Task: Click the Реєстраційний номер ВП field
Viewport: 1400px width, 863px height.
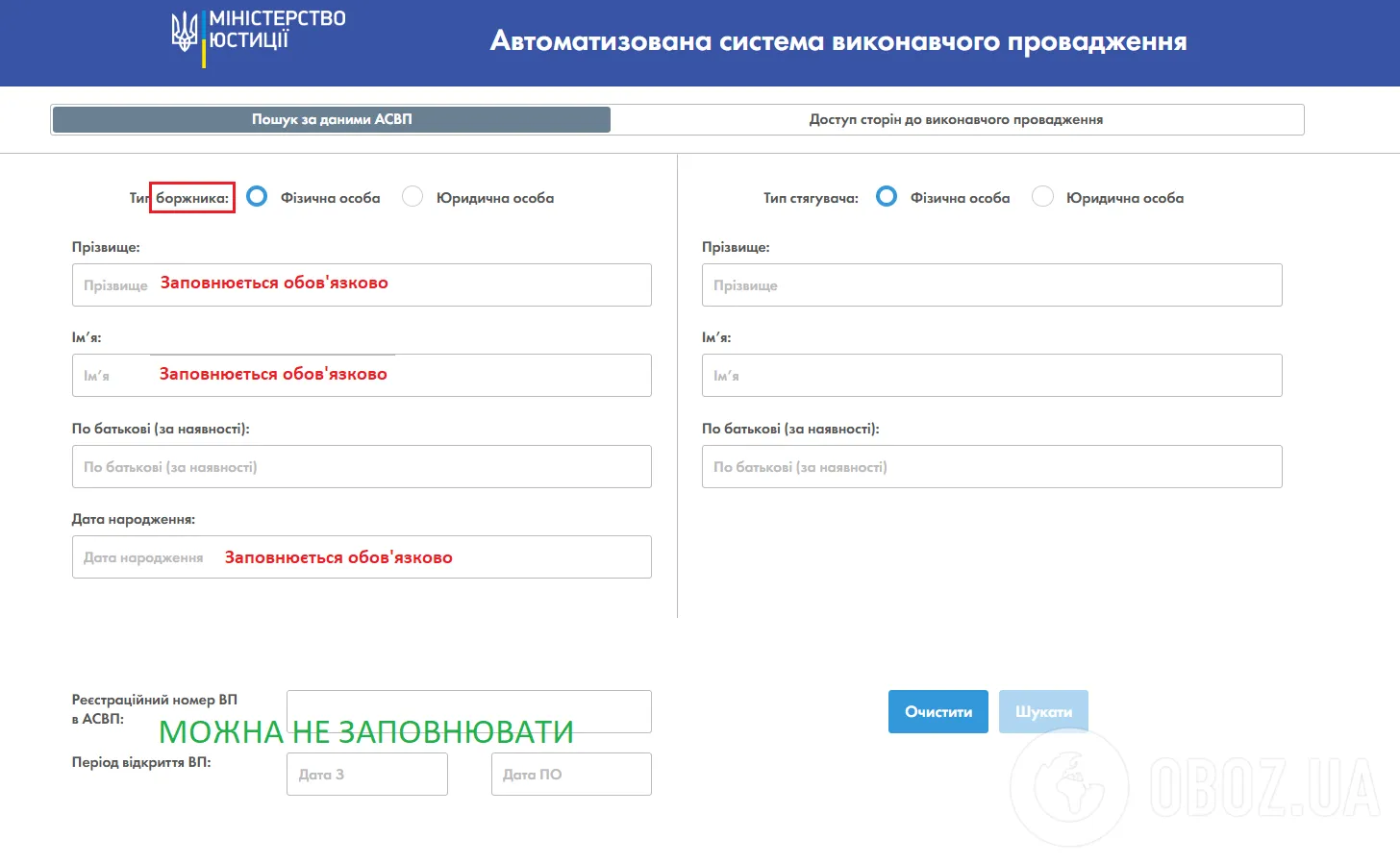Action: [469, 711]
